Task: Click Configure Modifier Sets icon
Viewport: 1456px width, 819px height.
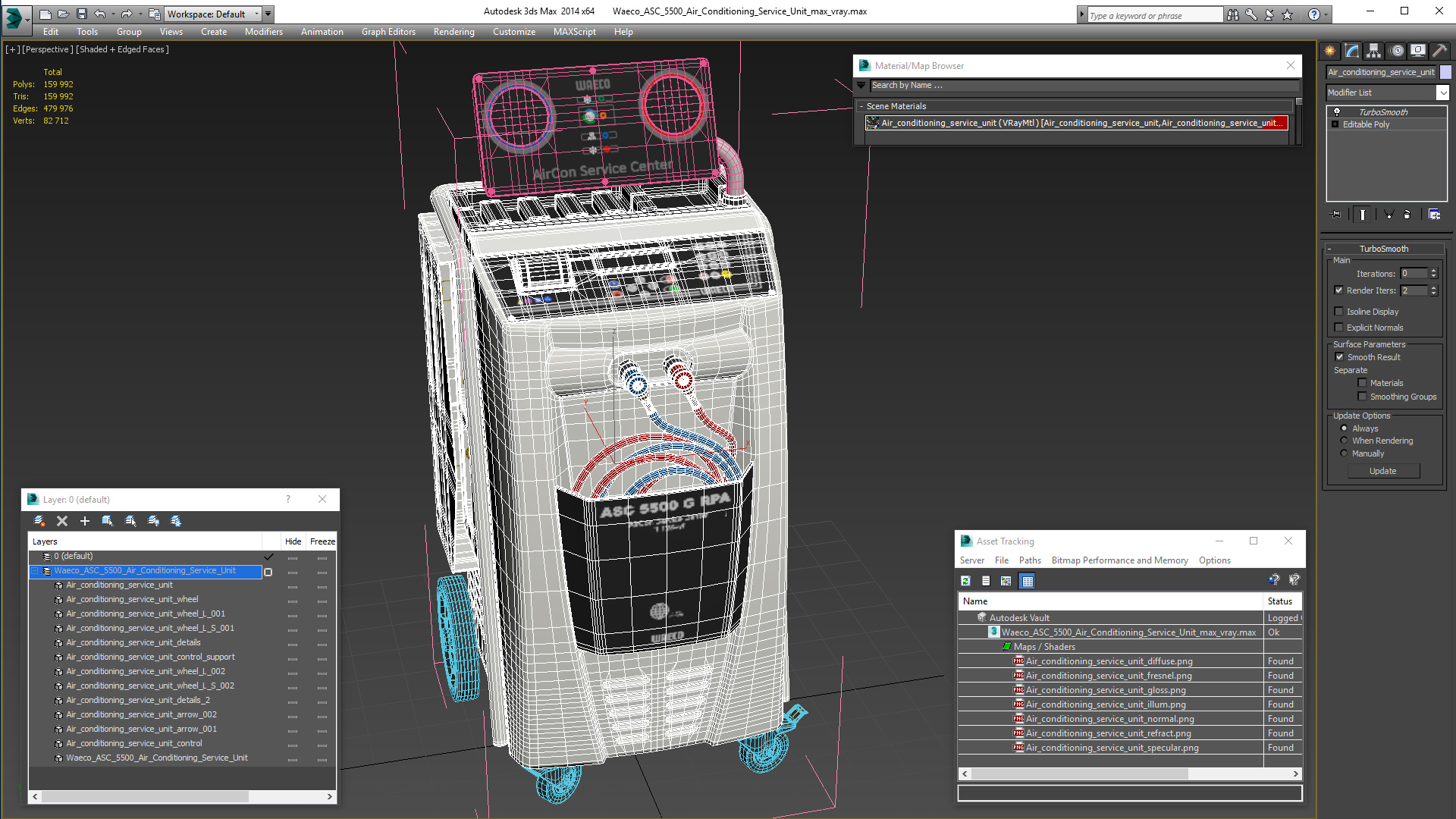Action: [x=1434, y=215]
